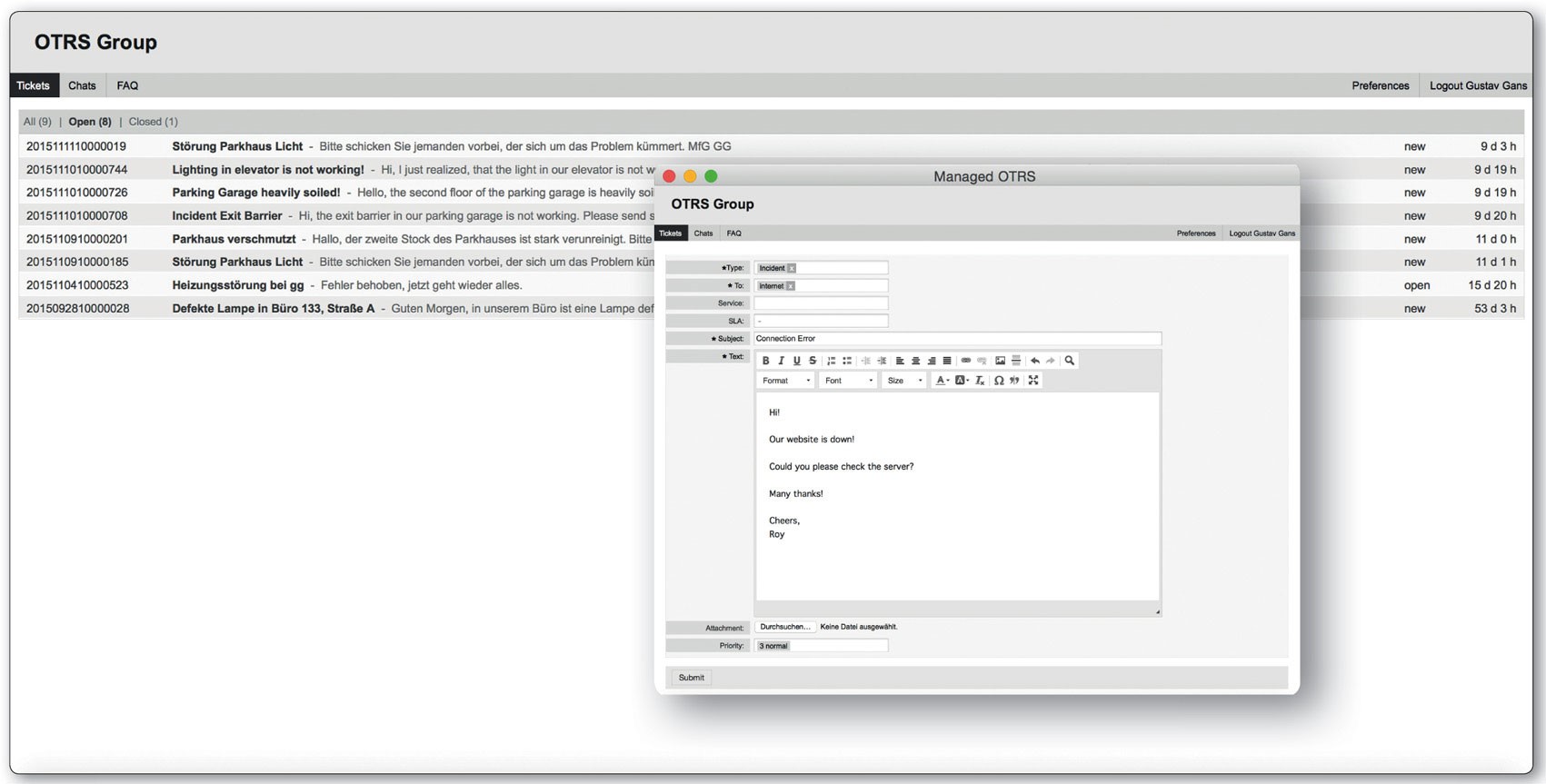The width and height of the screenshot is (1546, 784).
Task: Expand the Font dropdown
Action: click(x=848, y=381)
